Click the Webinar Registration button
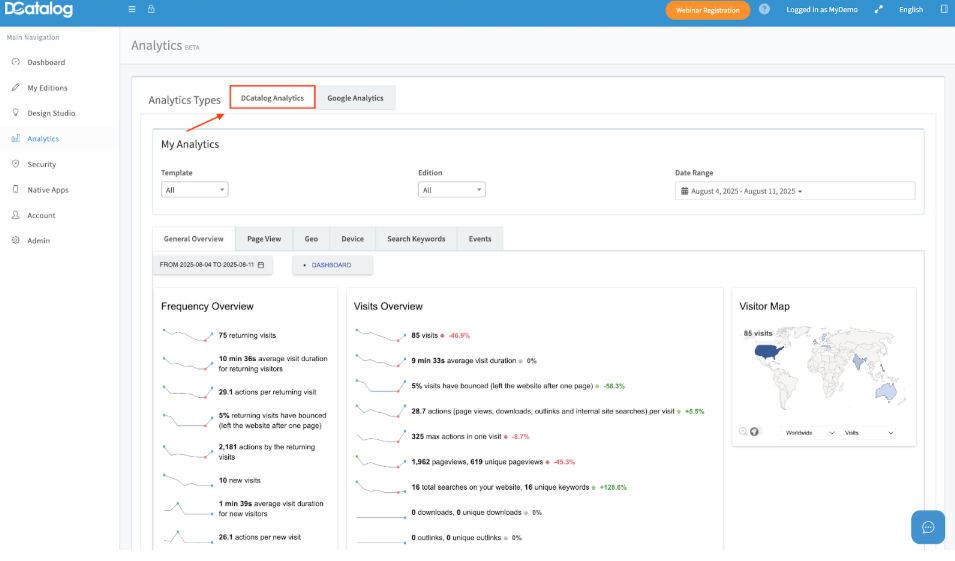Viewport: 955px width, 561px height. 707,10
